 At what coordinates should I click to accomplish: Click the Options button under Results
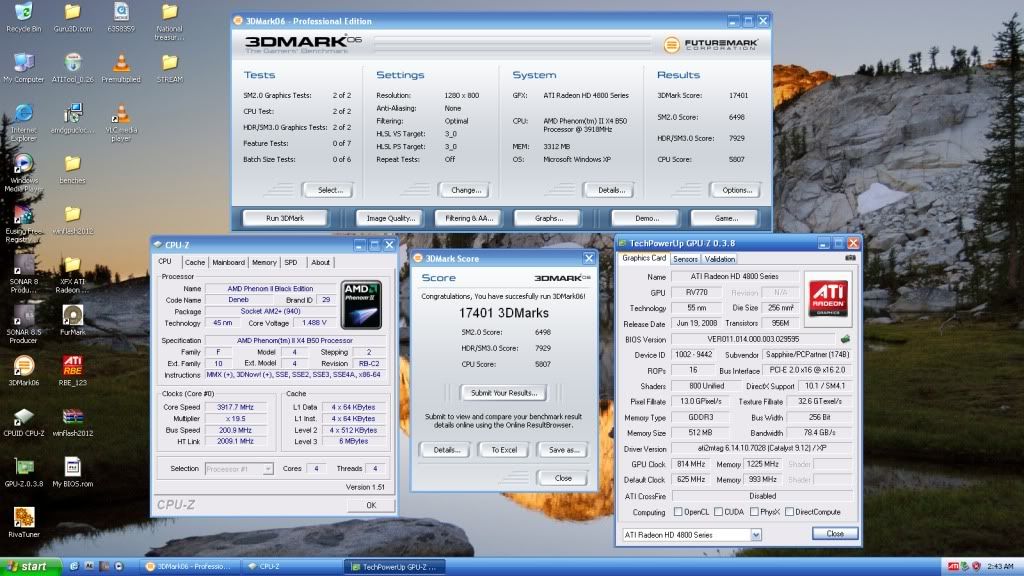coord(736,190)
